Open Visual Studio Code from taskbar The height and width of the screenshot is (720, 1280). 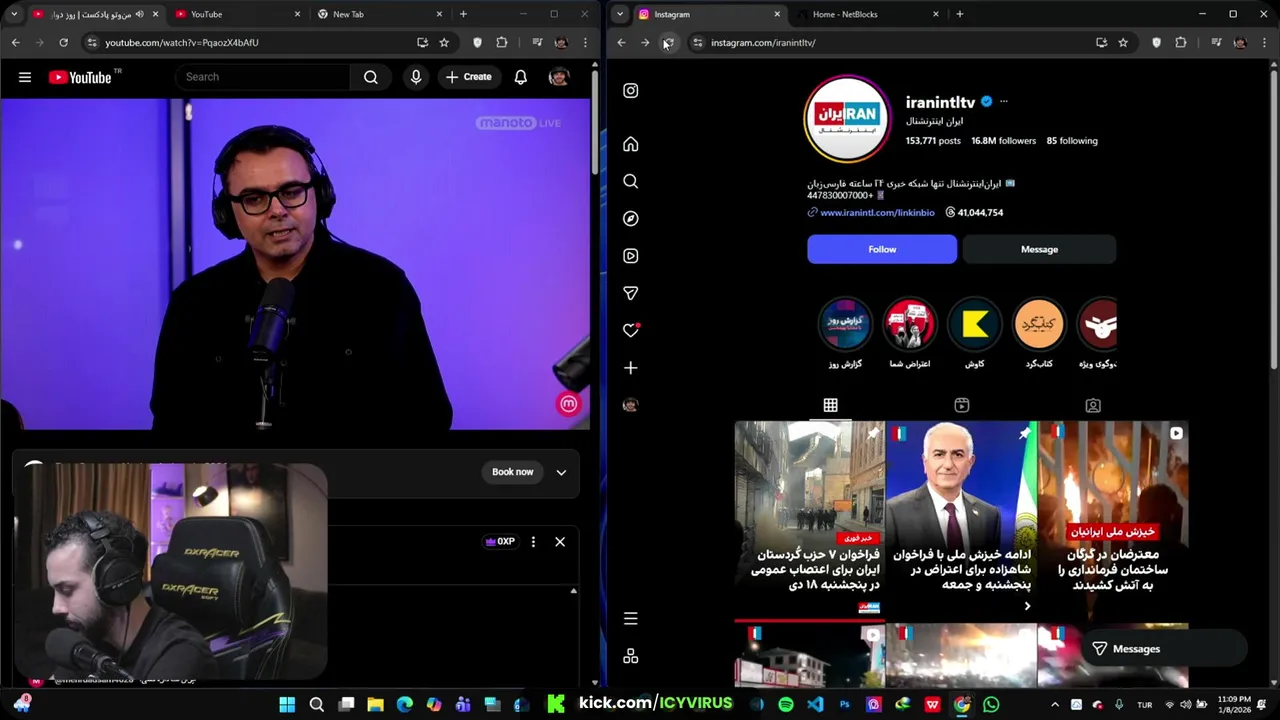click(815, 705)
